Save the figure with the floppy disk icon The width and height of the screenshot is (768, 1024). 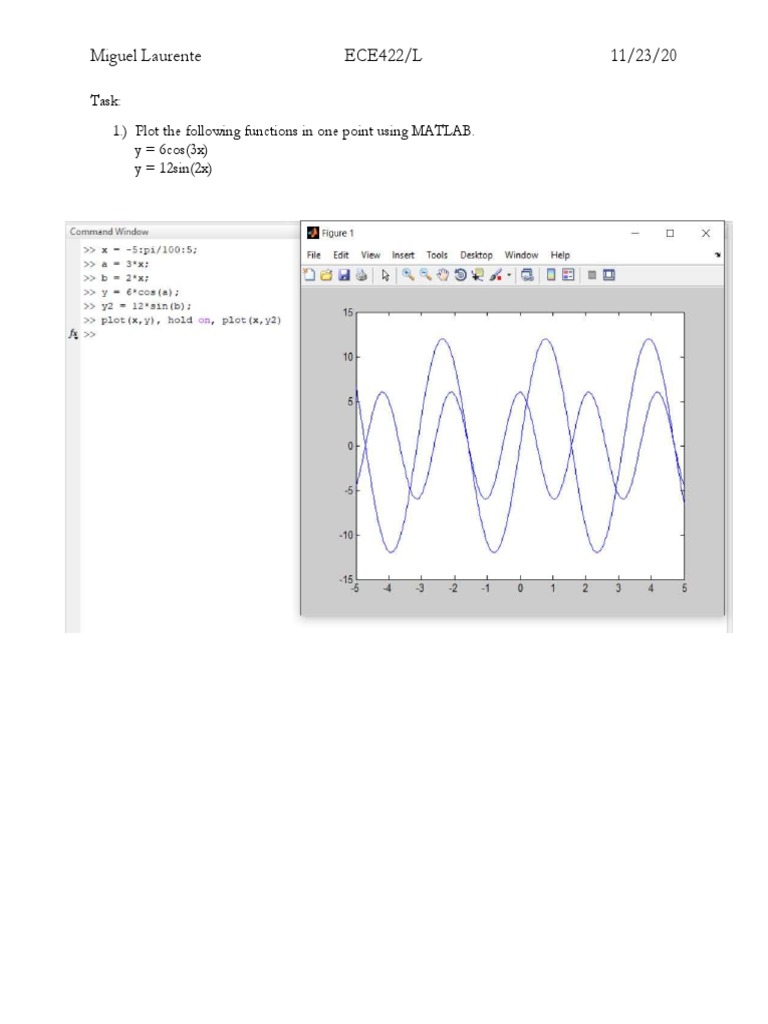[344, 275]
